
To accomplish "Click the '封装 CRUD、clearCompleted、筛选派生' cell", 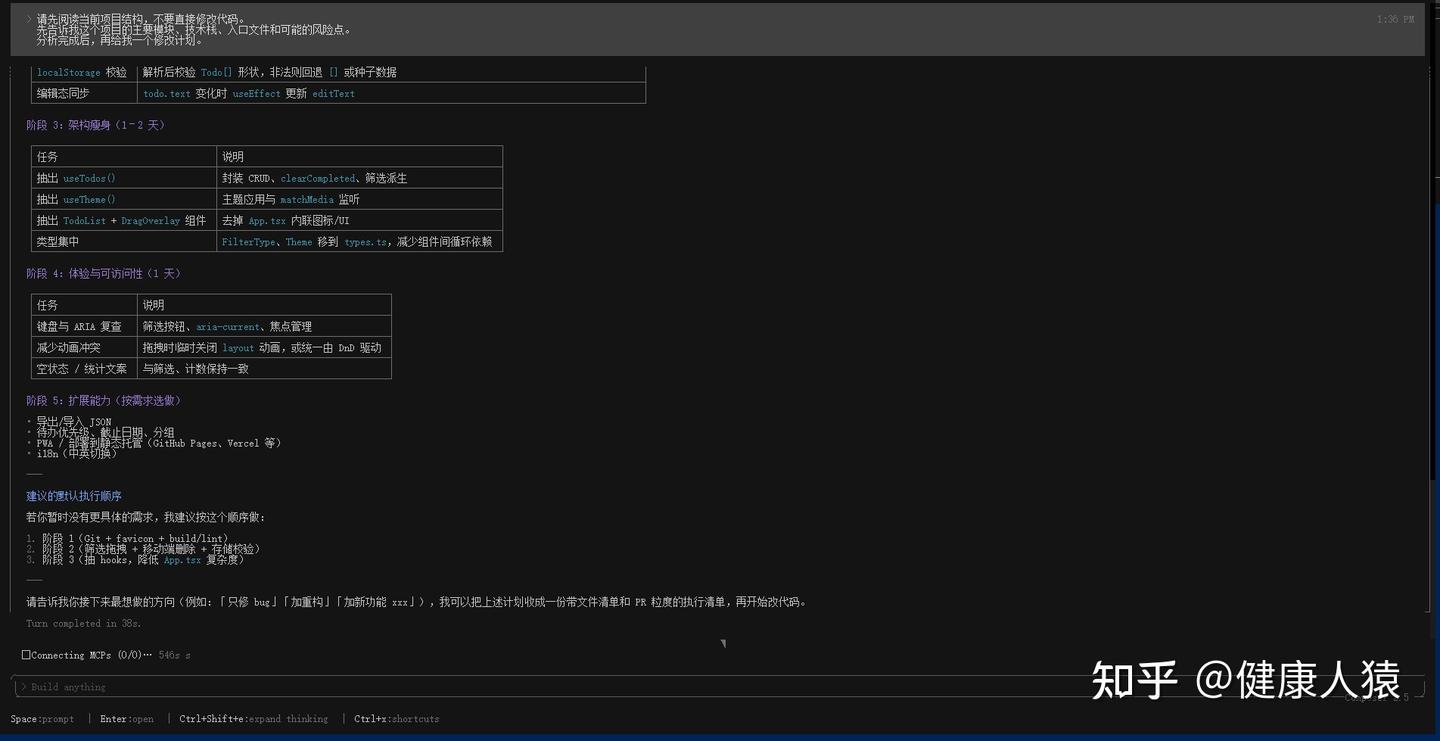I will coord(360,178).
